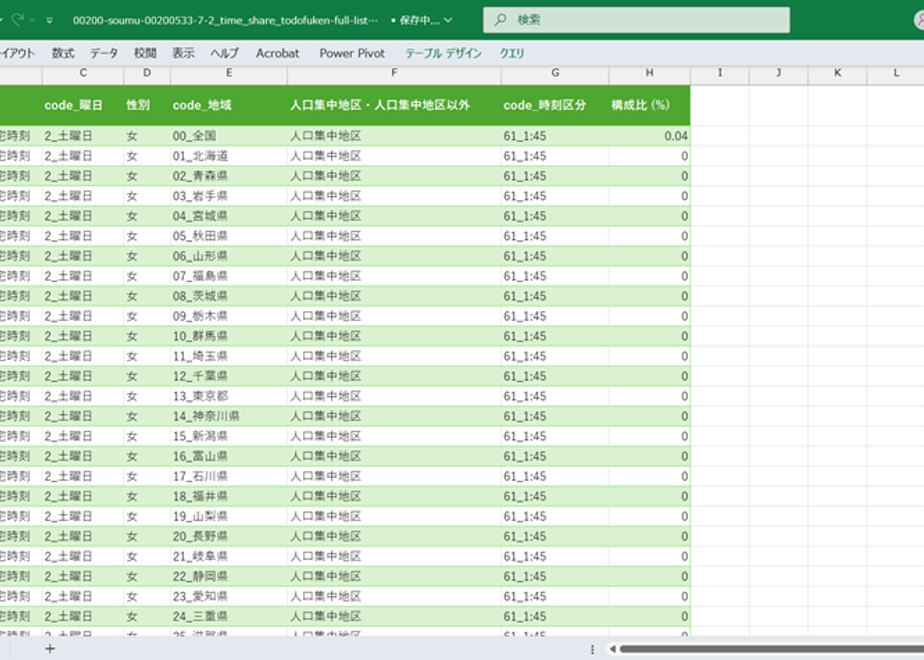Image resolution: width=924 pixels, height=660 pixels.
Task: Open the 数式 ribbon tab
Action: pos(63,53)
